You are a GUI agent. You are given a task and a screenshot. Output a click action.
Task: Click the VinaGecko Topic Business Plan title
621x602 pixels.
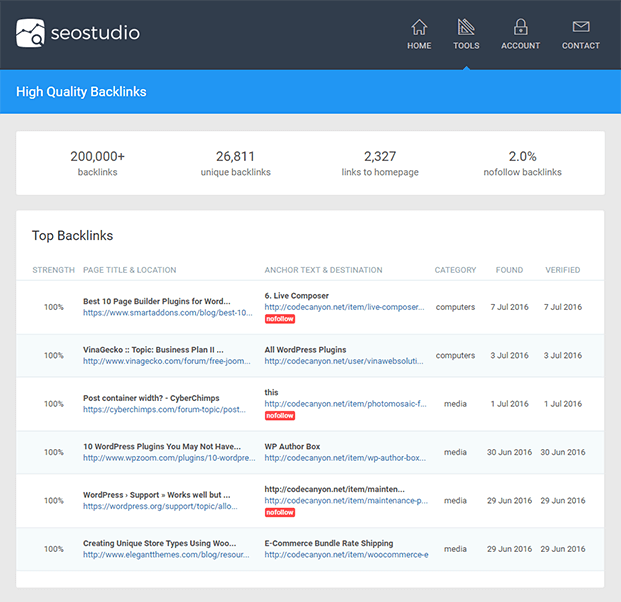[153, 350]
